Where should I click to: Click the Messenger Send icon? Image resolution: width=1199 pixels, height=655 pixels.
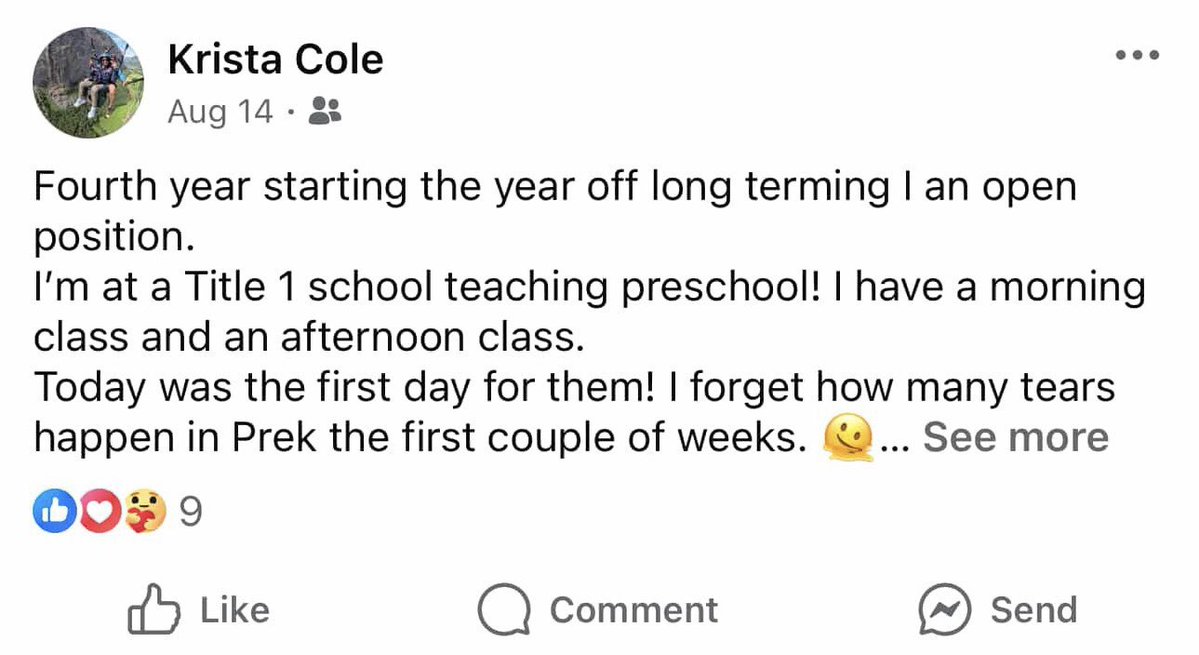[x=944, y=610]
